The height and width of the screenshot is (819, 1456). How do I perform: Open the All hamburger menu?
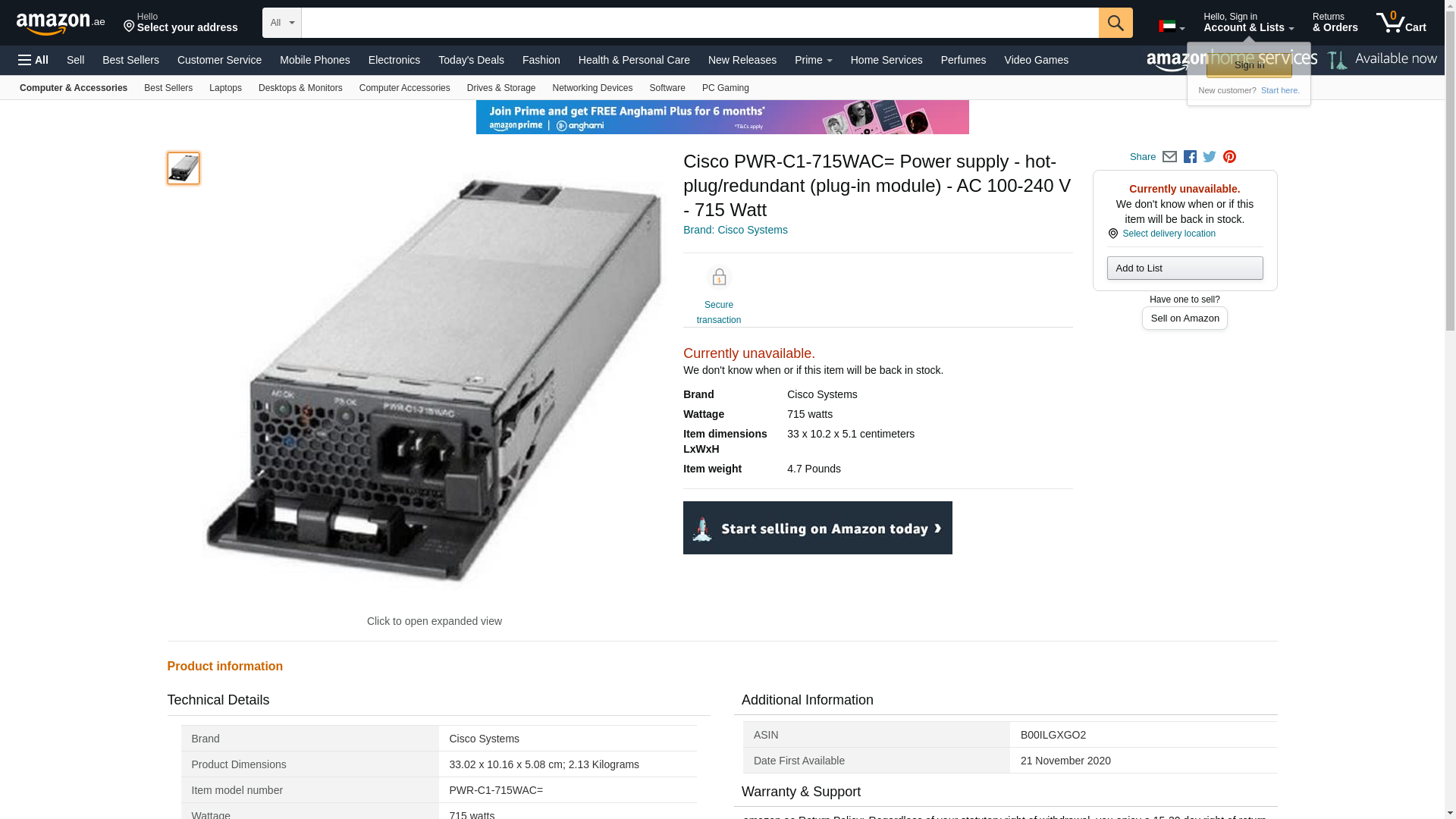coord(33,60)
